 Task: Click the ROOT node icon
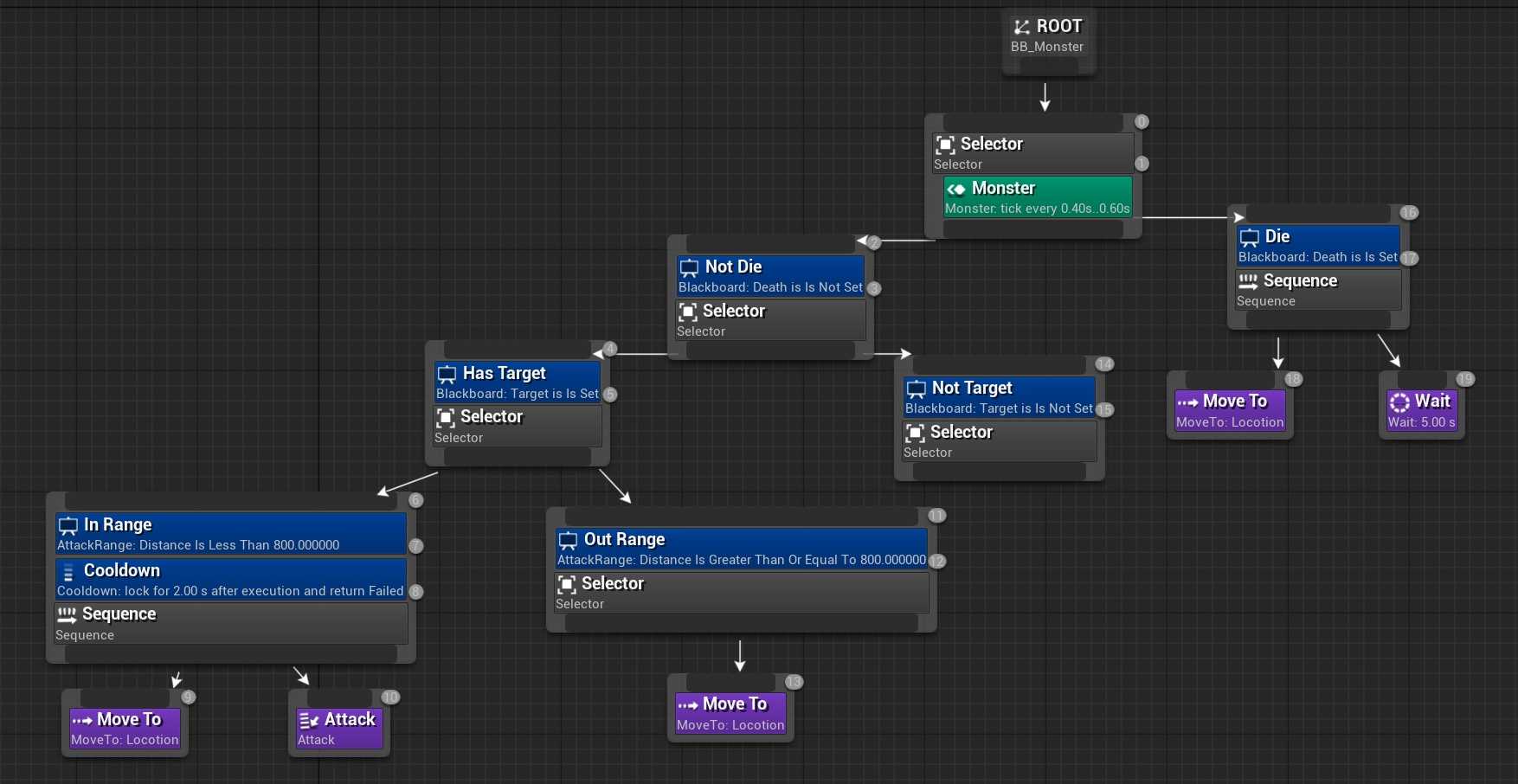coord(1022,27)
